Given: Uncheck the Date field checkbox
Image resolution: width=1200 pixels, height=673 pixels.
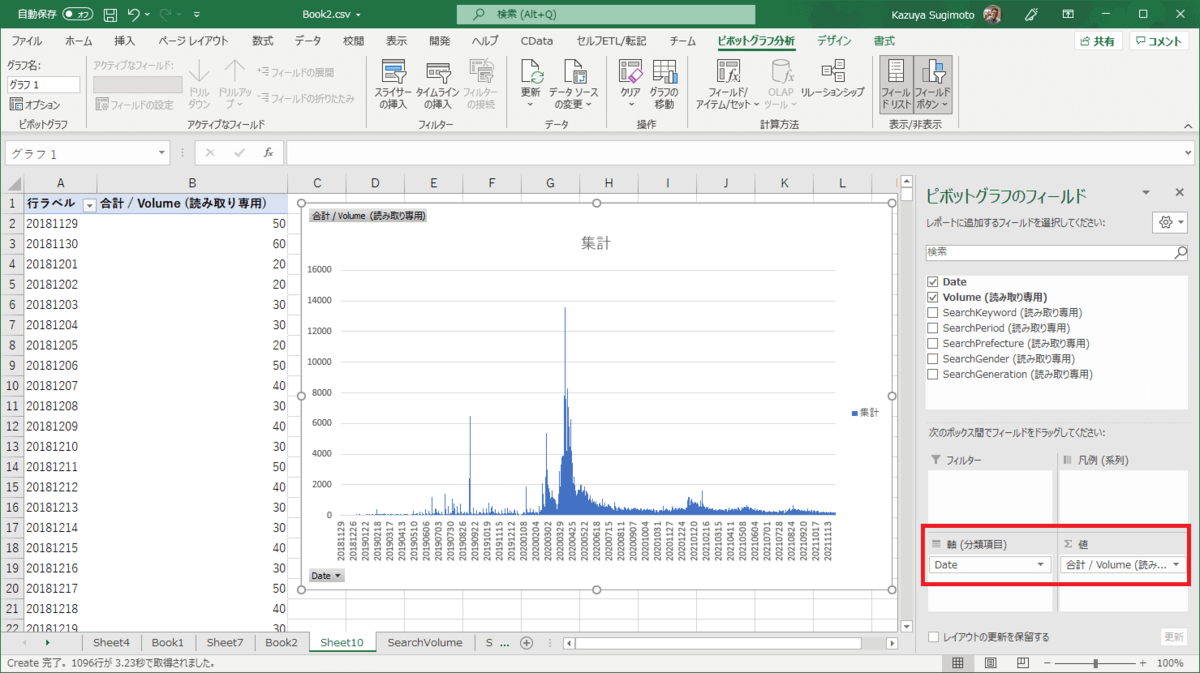Looking at the screenshot, I should click(933, 282).
